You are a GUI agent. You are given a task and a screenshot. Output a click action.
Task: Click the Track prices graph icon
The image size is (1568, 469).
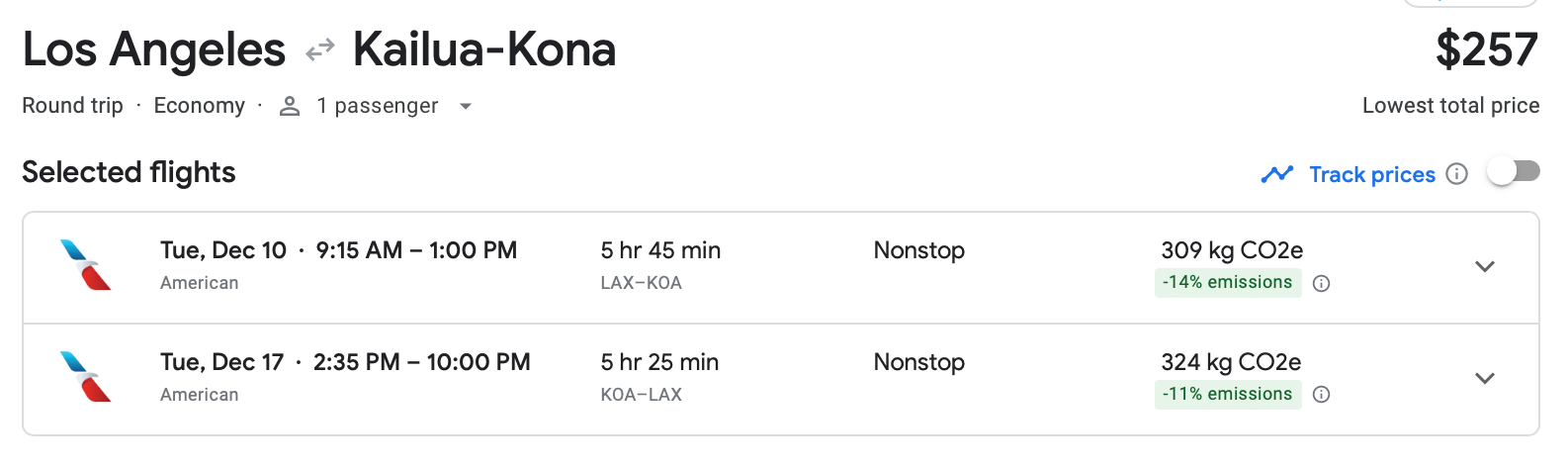(1277, 174)
